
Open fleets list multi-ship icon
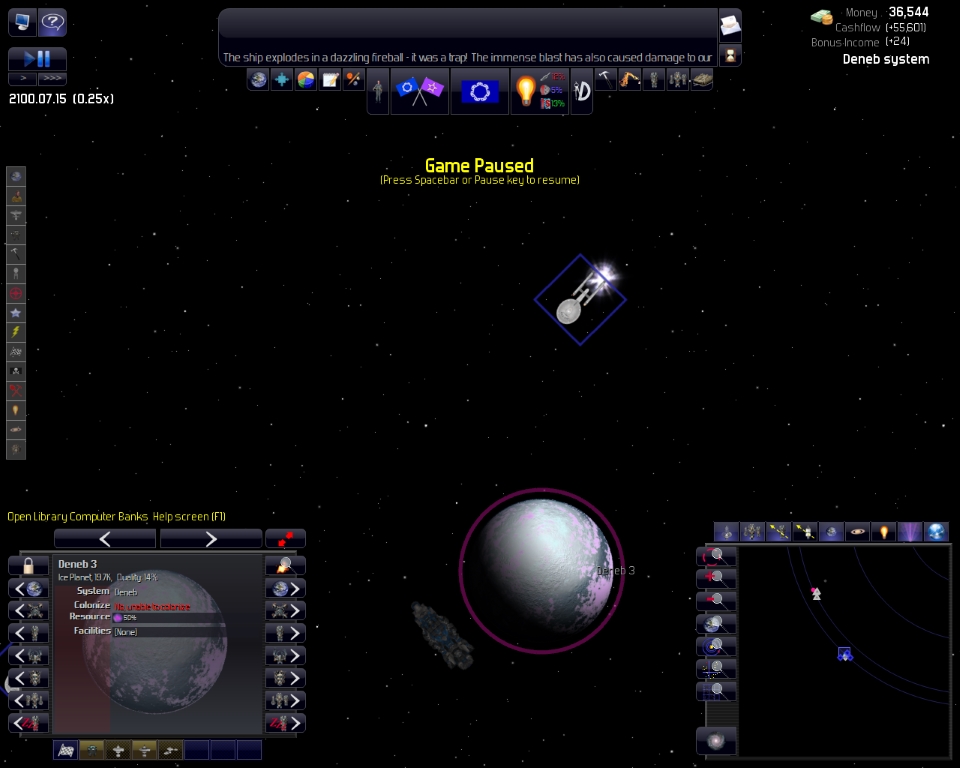pyautogui.click(x=678, y=80)
